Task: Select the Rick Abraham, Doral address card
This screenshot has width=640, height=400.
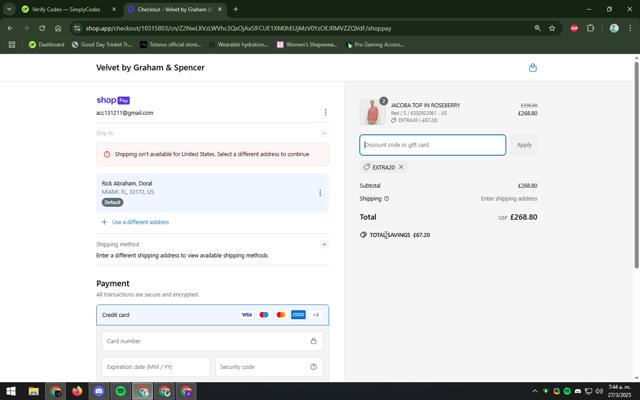Action: (212, 193)
